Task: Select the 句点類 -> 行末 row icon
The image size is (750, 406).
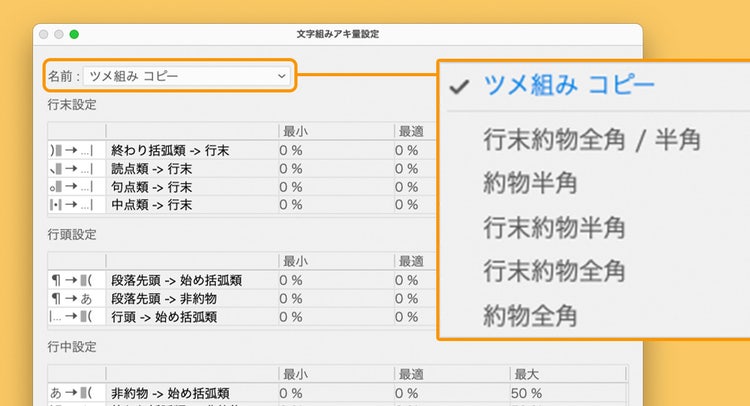Action: point(76,186)
